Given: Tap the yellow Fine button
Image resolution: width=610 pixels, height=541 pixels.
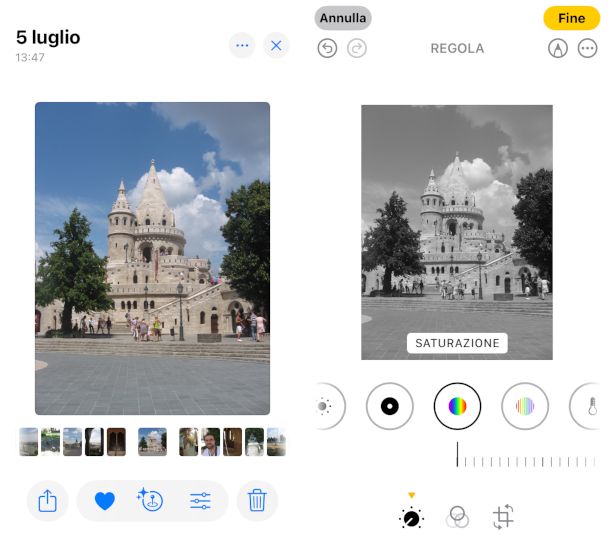Looking at the screenshot, I should click(571, 18).
